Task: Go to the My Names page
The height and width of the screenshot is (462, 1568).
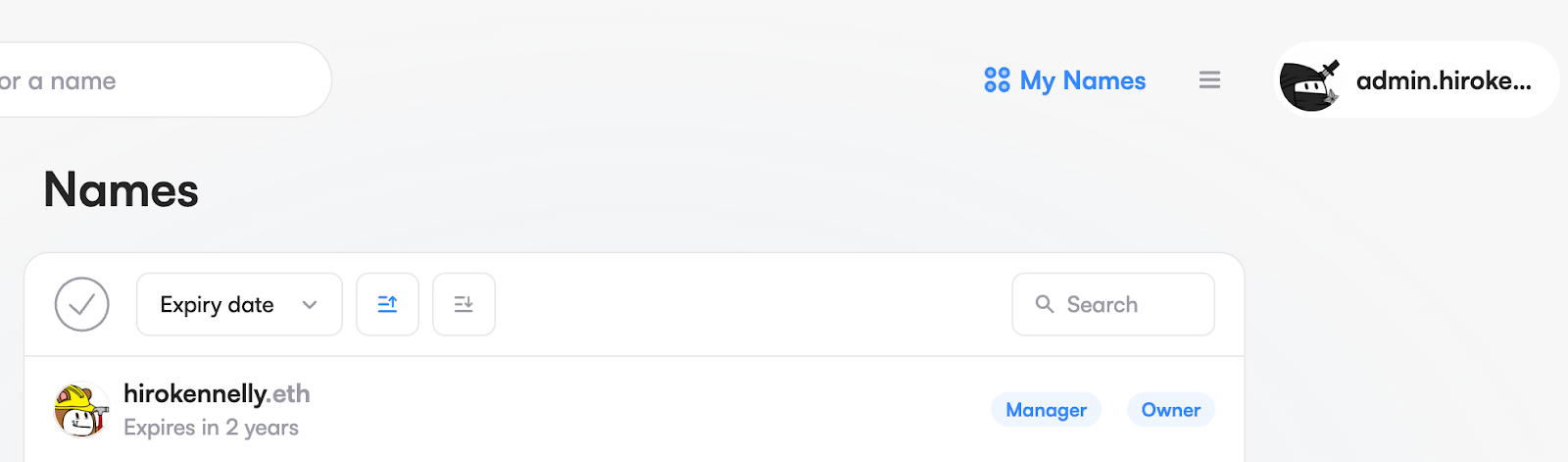Action: pyautogui.click(x=1082, y=80)
